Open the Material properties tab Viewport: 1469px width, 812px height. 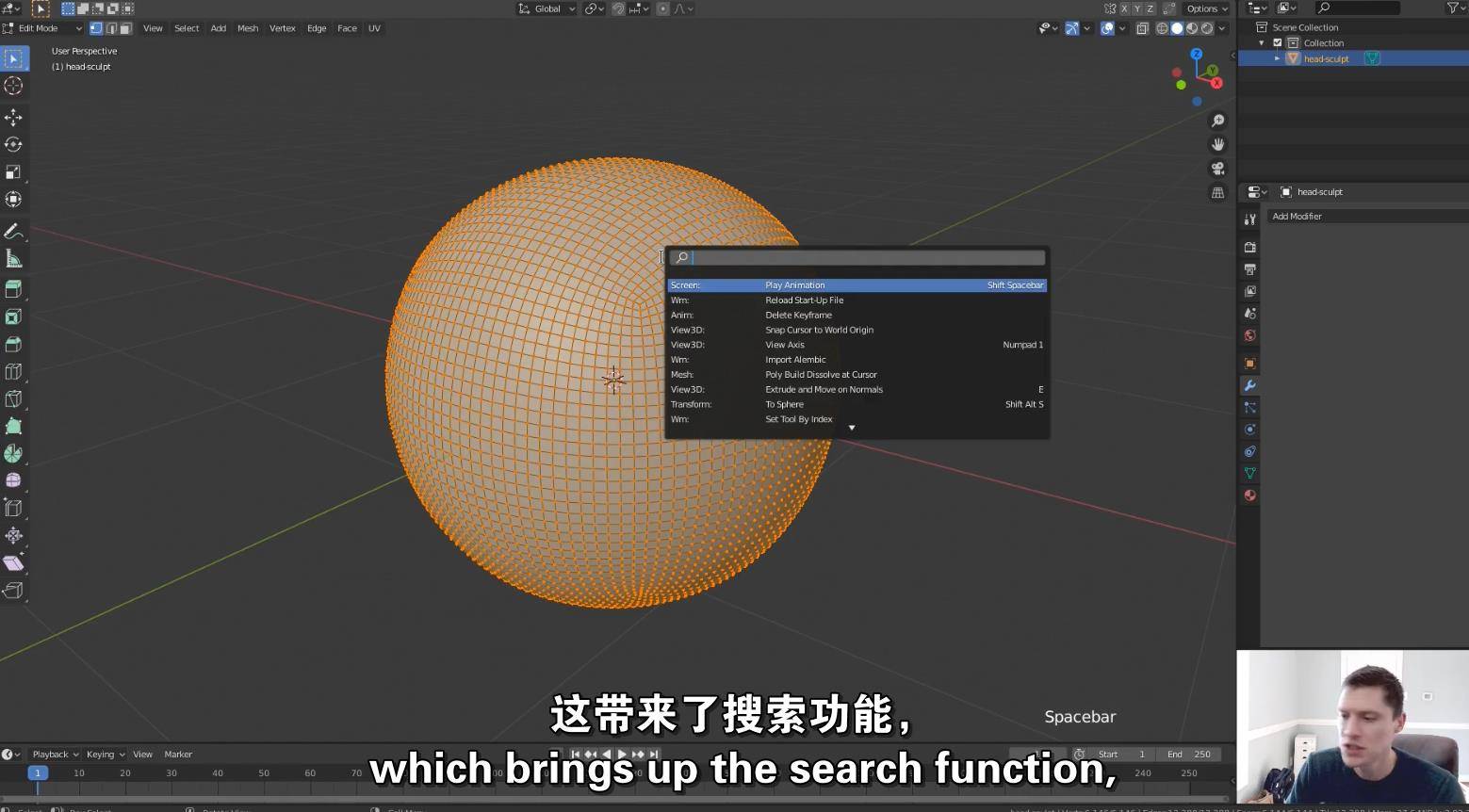tap(1249, 495)
